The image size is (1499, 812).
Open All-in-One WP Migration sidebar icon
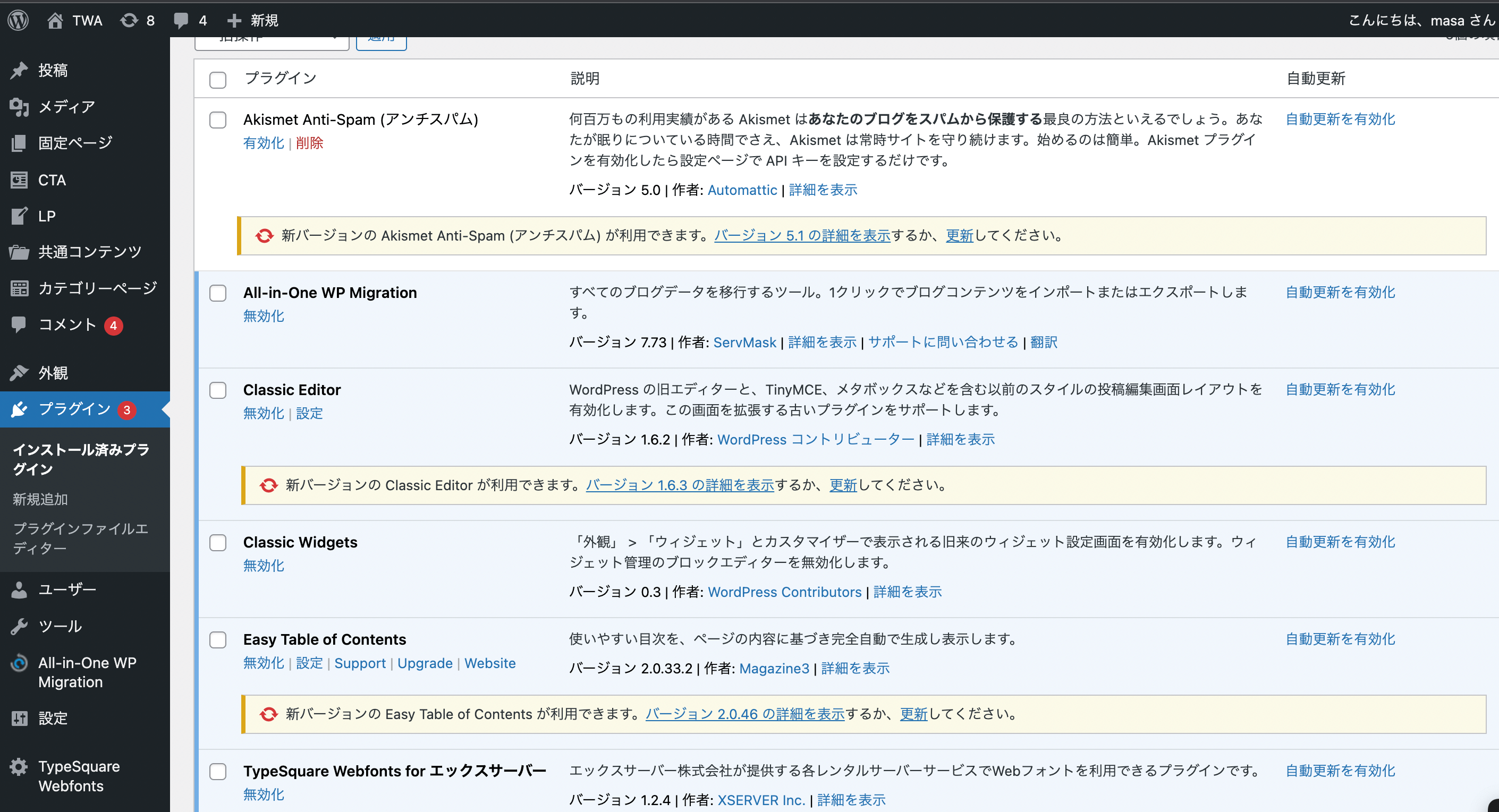[x=19, y=663]
